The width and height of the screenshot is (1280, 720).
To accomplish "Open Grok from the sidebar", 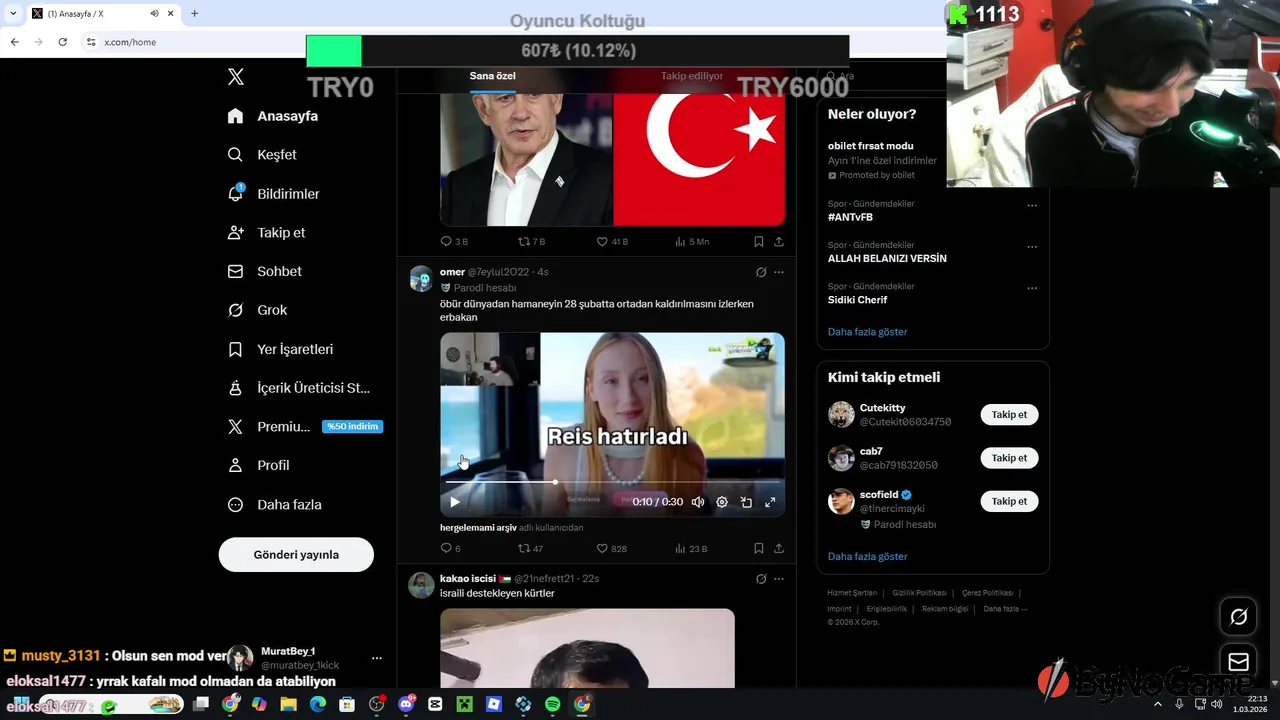I will [257, 310].
